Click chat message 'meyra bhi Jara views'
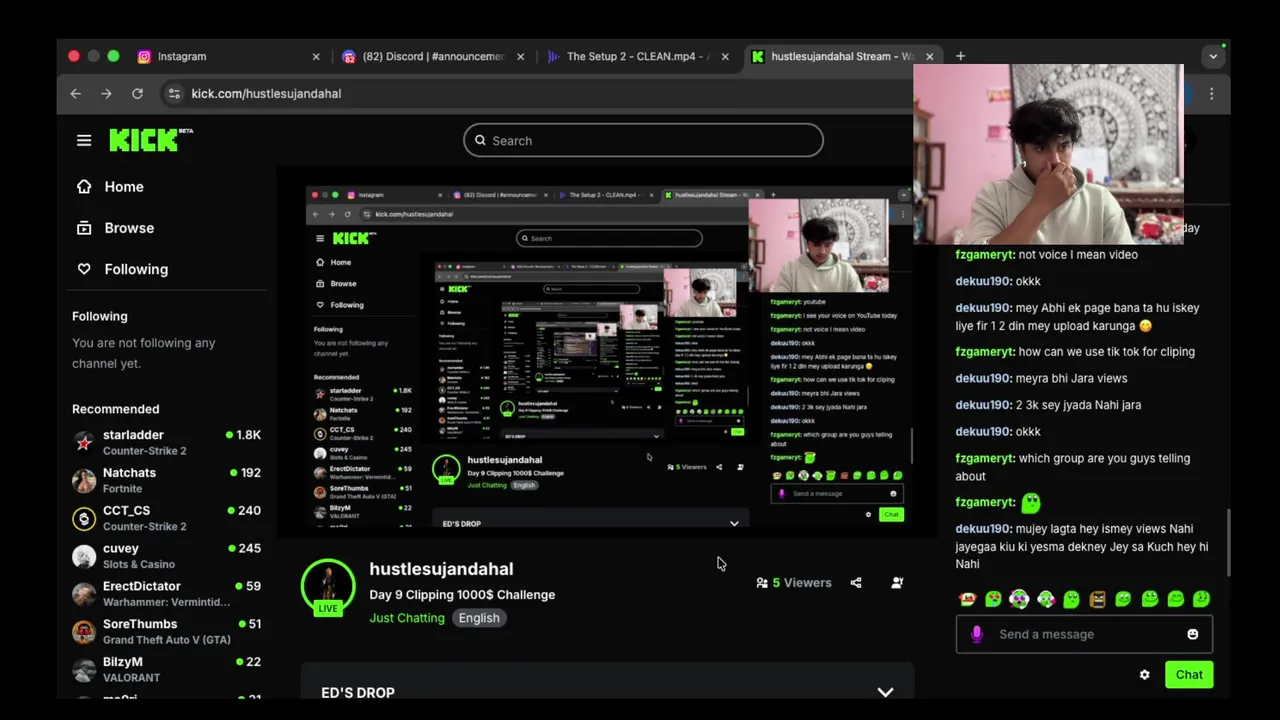The height and width of the screenshot is (720, 1280). pyautogui.click(x=1073, y=378)
